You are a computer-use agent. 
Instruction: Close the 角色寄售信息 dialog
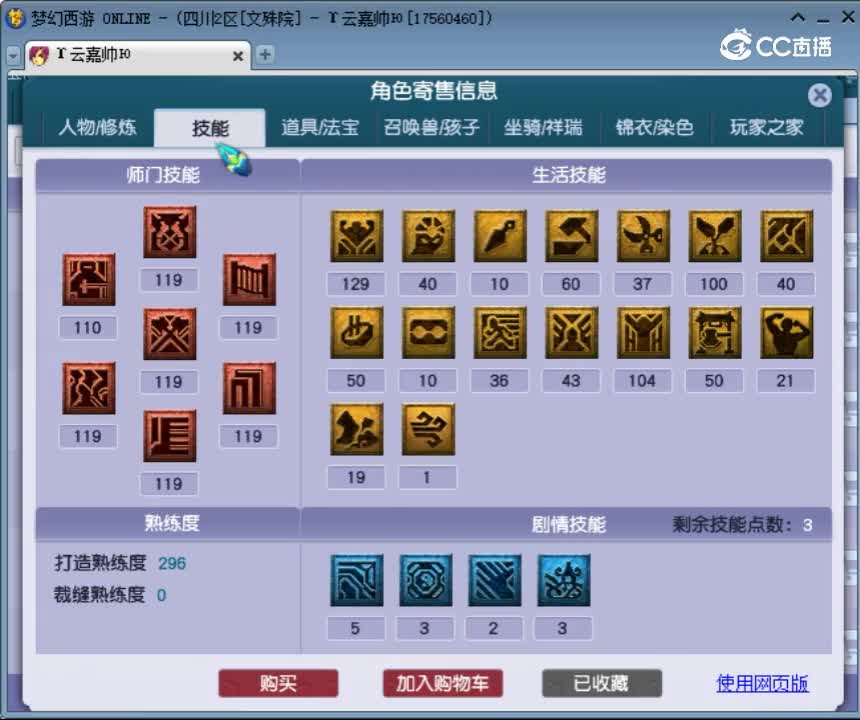click(x=819, y=95)
